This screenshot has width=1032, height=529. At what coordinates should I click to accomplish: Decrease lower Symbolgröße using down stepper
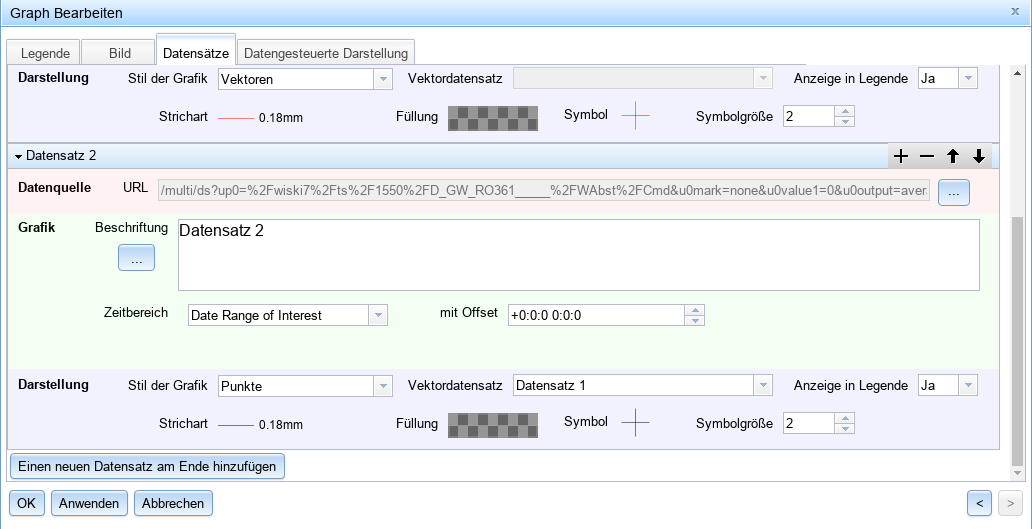(845, 429)
